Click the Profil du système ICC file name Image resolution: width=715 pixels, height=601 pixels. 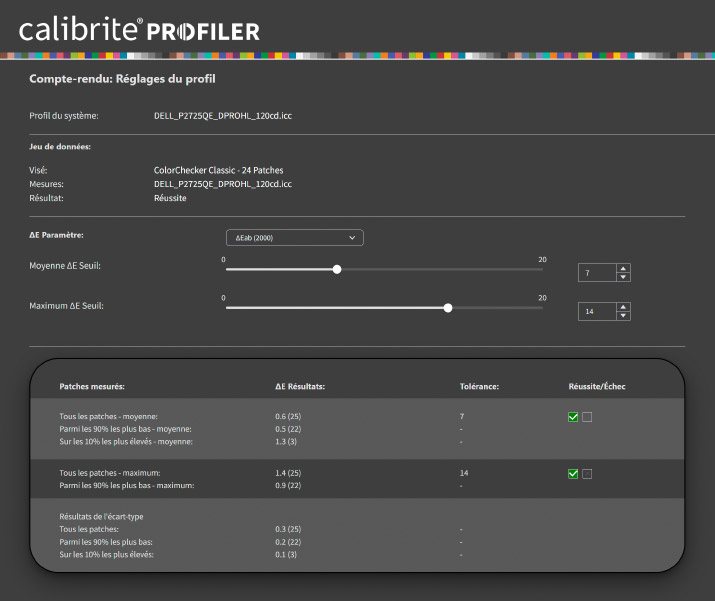coord(223,116)
